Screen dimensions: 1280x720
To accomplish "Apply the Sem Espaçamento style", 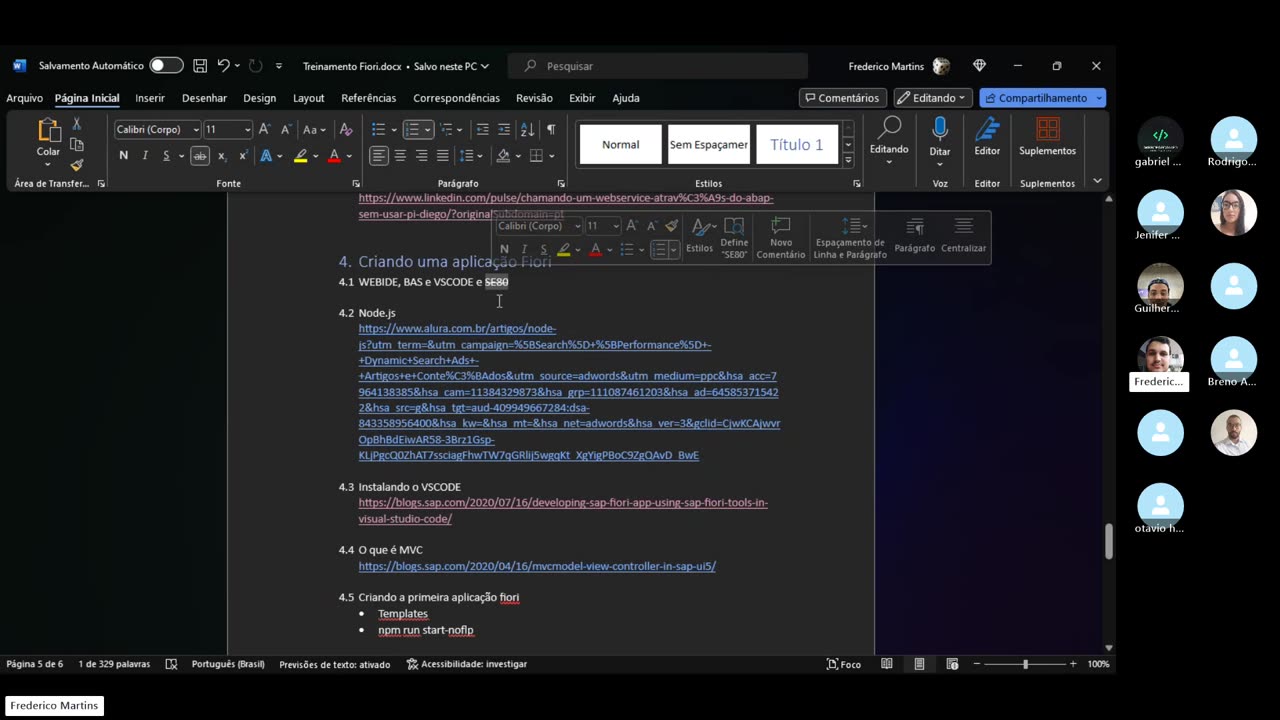I will pyautogui.click(x=708, y=145).
